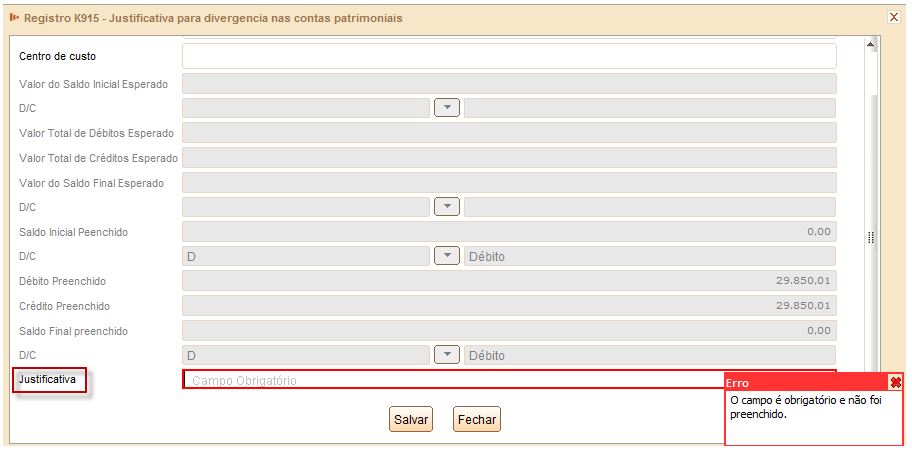This screenshot has width=912, height=450.
Task: Click the dialog title bar app icon
Action: click(x=15, y=18)
